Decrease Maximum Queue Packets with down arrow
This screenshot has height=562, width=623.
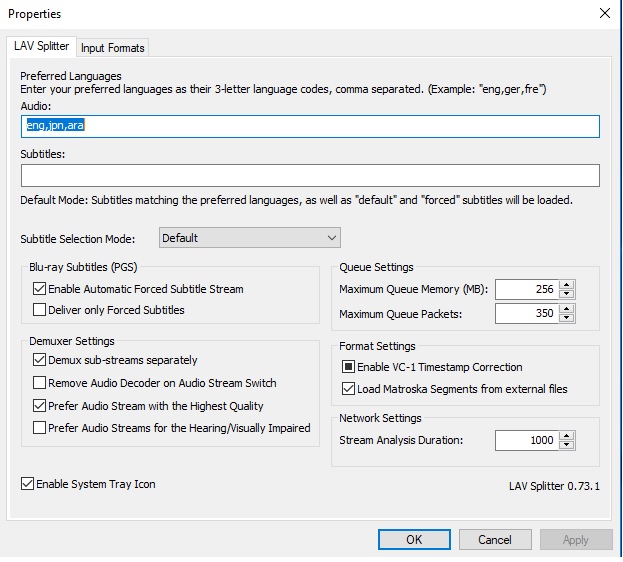[x=567, y=318]
